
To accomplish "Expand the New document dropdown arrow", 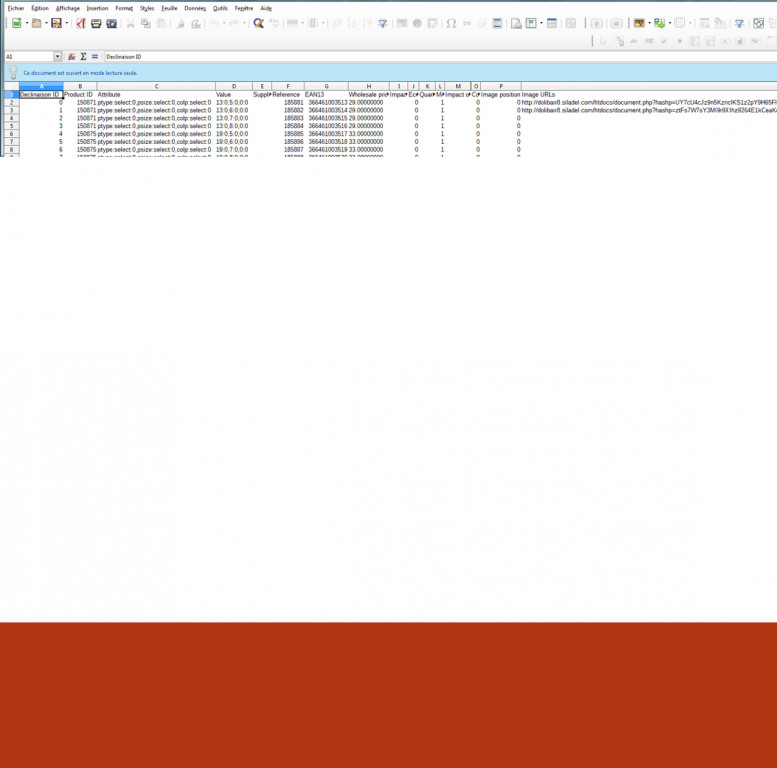I will pos(27,23).
